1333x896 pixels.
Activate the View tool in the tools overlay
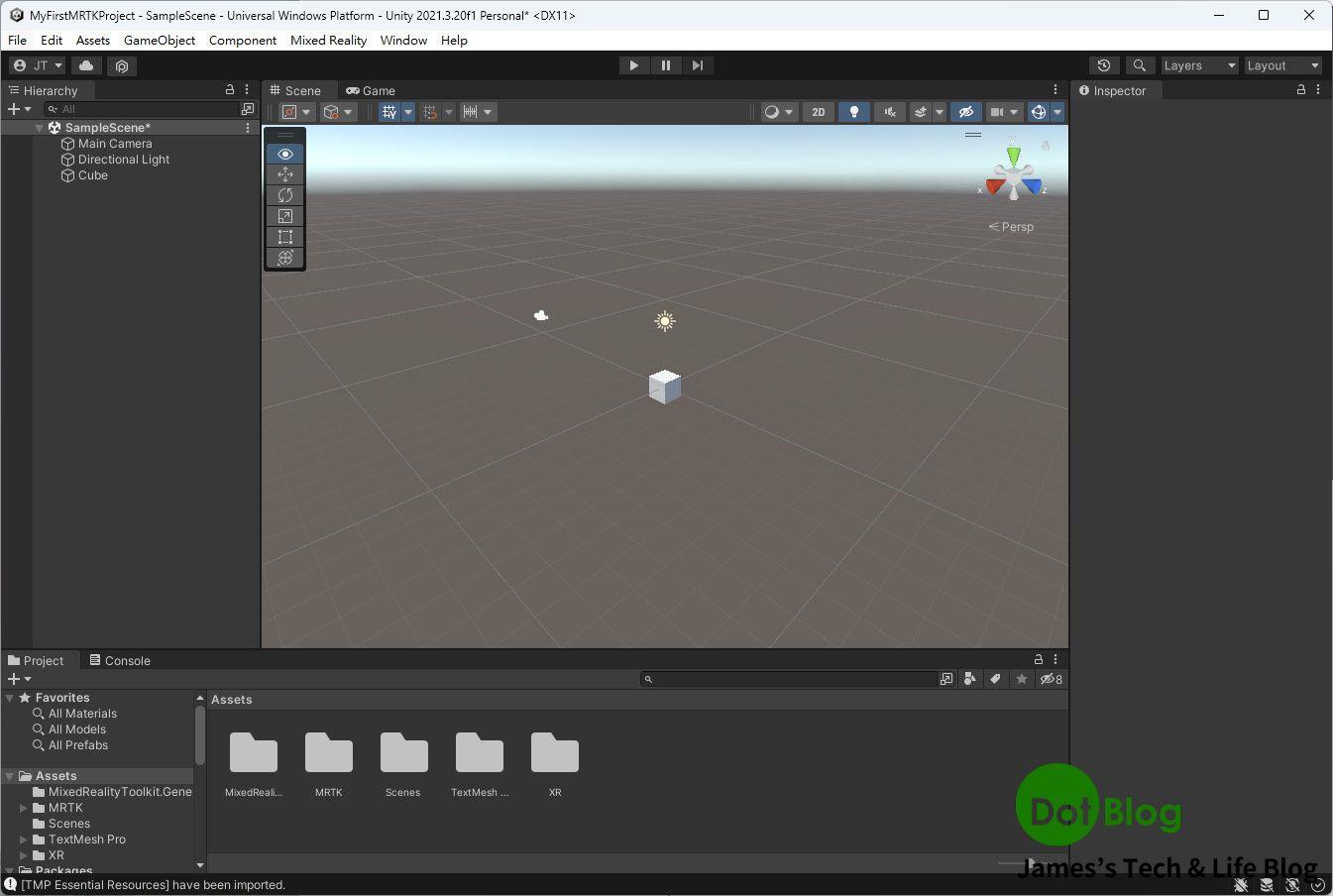(284, 154)
